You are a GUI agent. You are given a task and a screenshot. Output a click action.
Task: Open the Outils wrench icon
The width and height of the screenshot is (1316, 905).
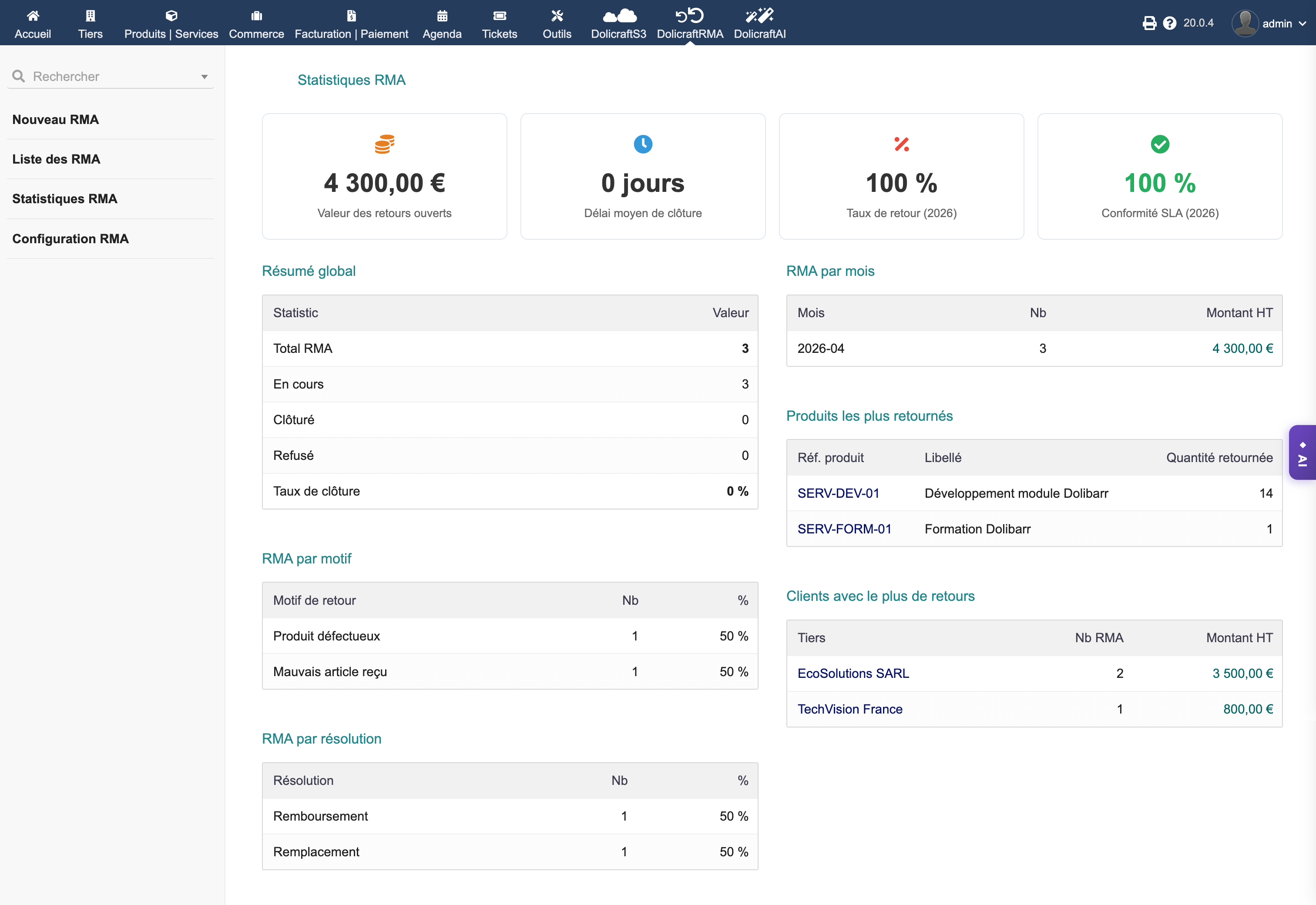[x=557, y=16]
